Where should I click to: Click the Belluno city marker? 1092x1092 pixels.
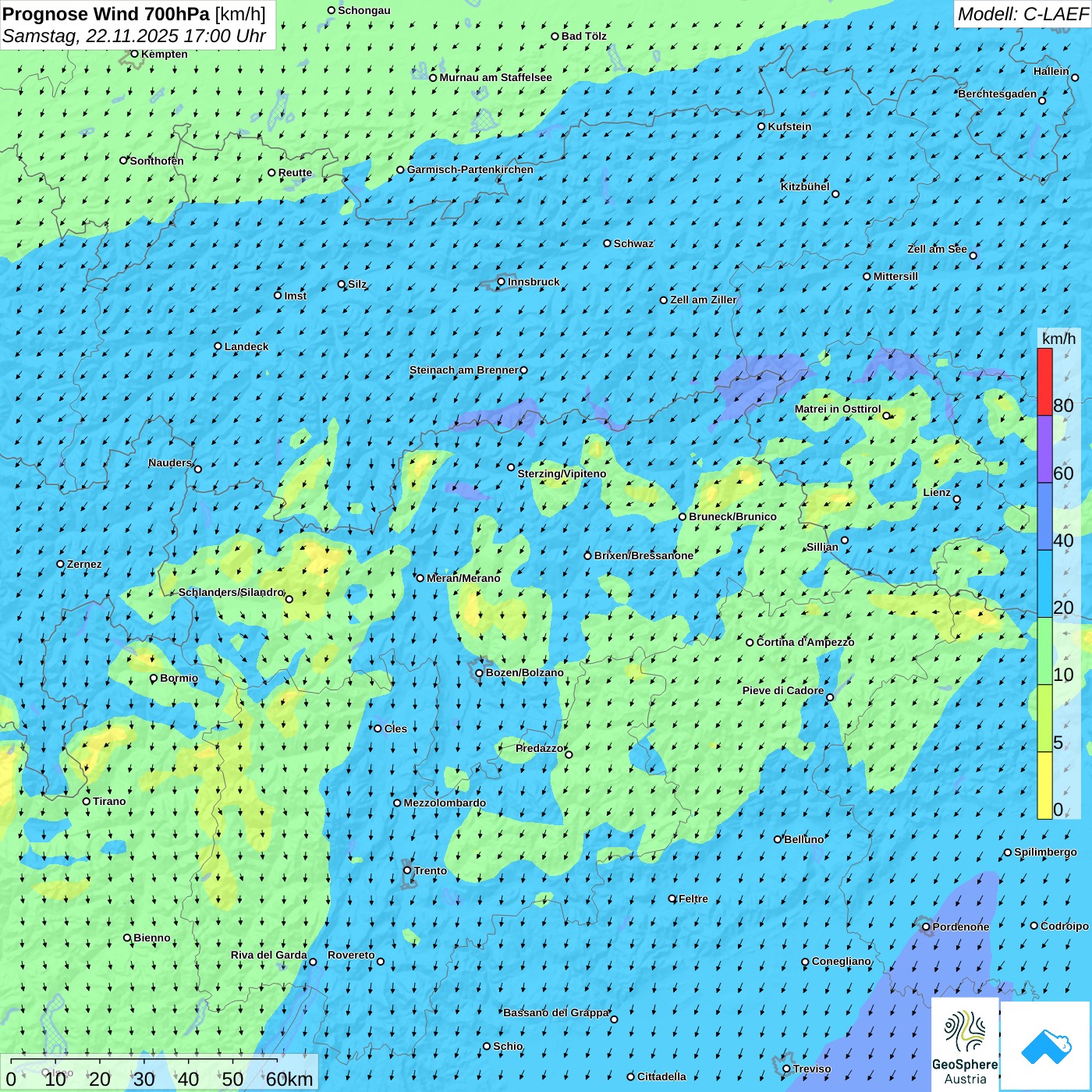click(x=778, y=839)
